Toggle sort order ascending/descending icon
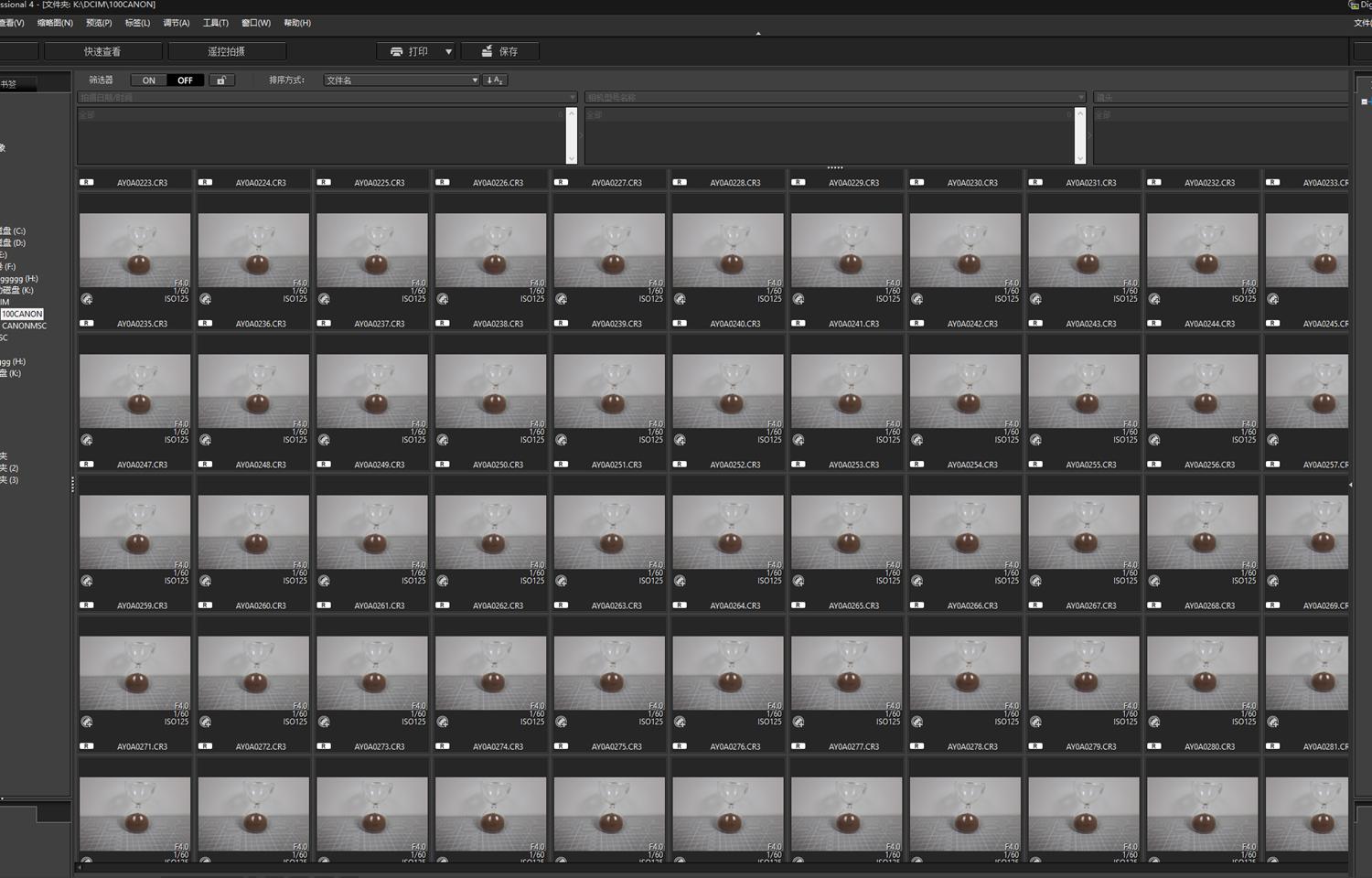 [x=494, y=80]
